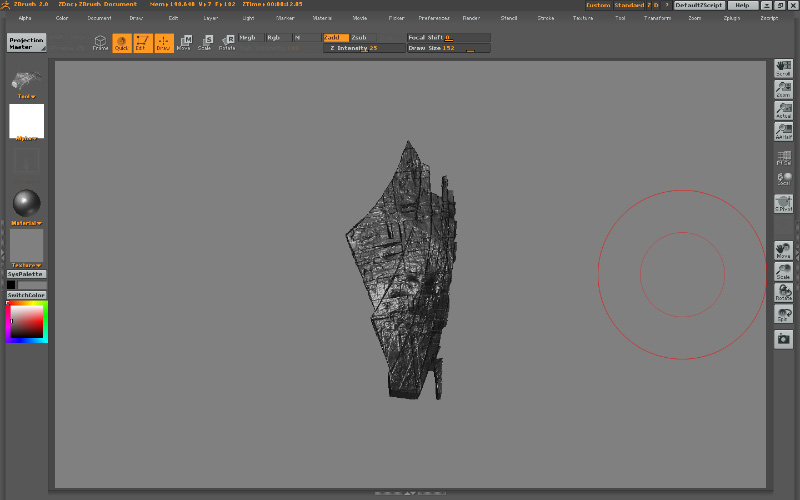Image resolution: width=800 pixels, height=500 pixels.
Task: Select the Scroll canvas tool
Action: coord(784,68)
